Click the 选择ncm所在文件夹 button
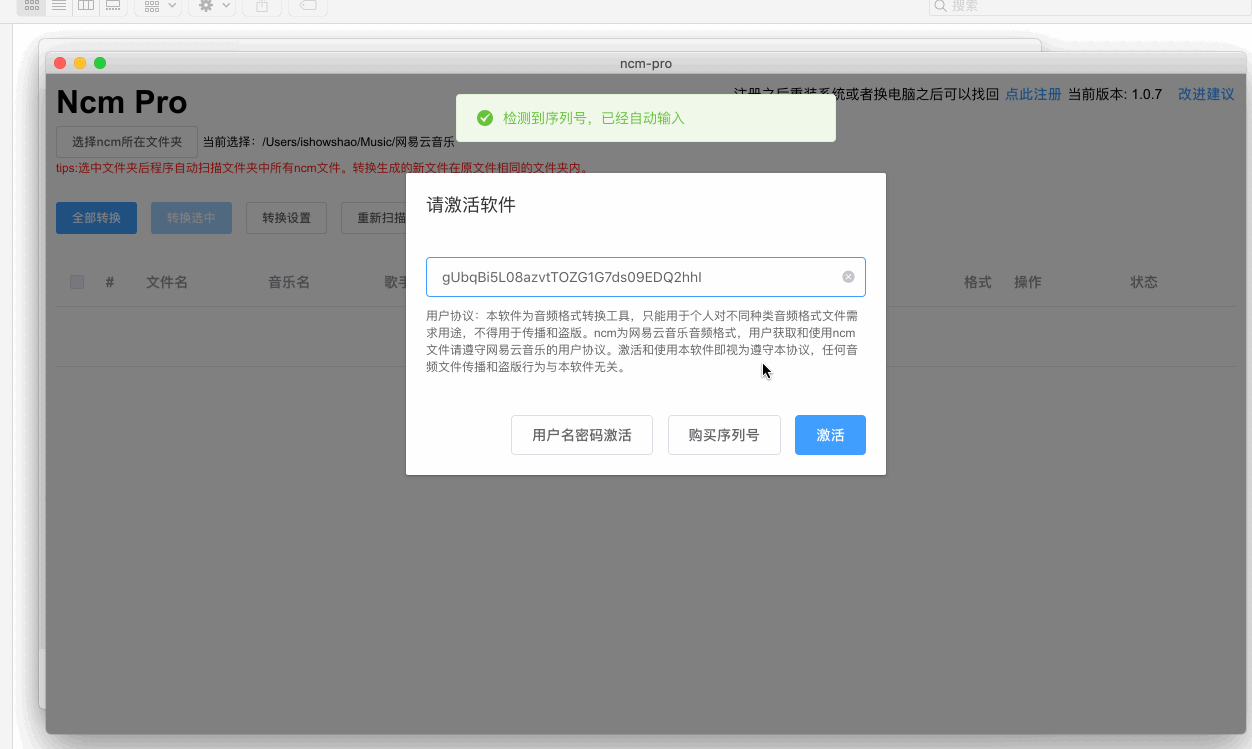This screenshot has height=749, width=1252. [x=127, y=142]
